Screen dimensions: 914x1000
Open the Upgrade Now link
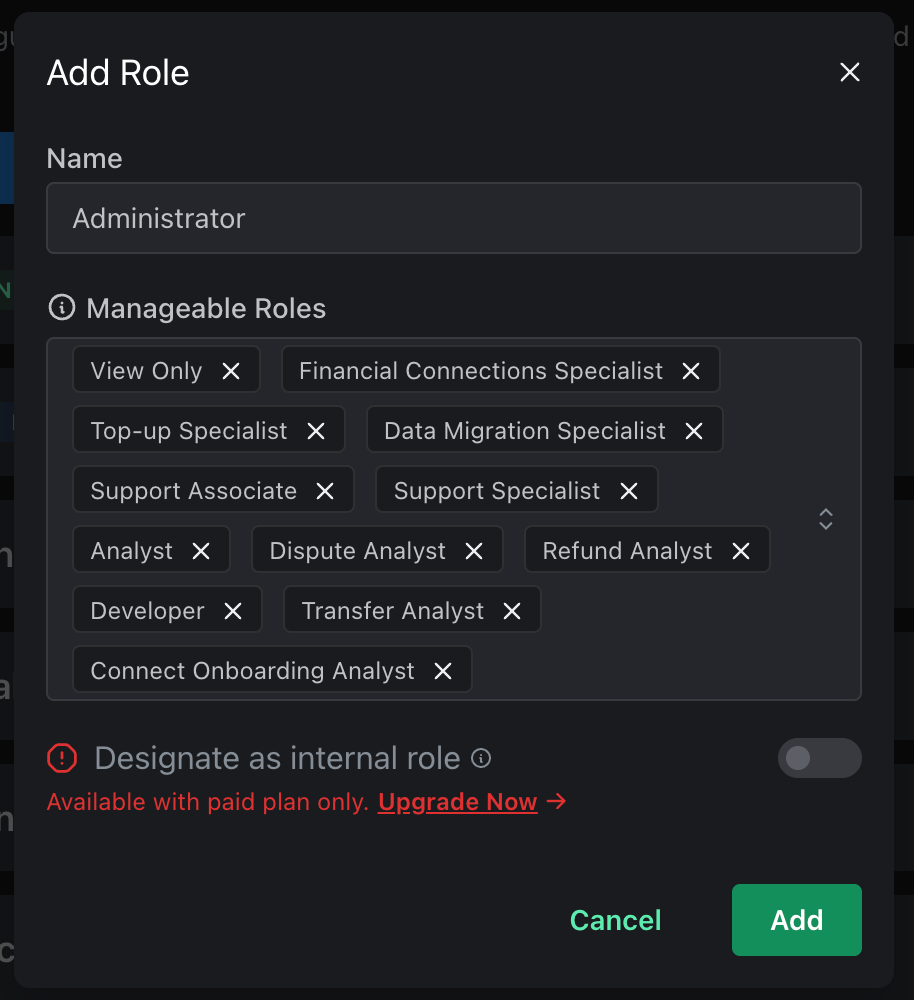[457, 802]
